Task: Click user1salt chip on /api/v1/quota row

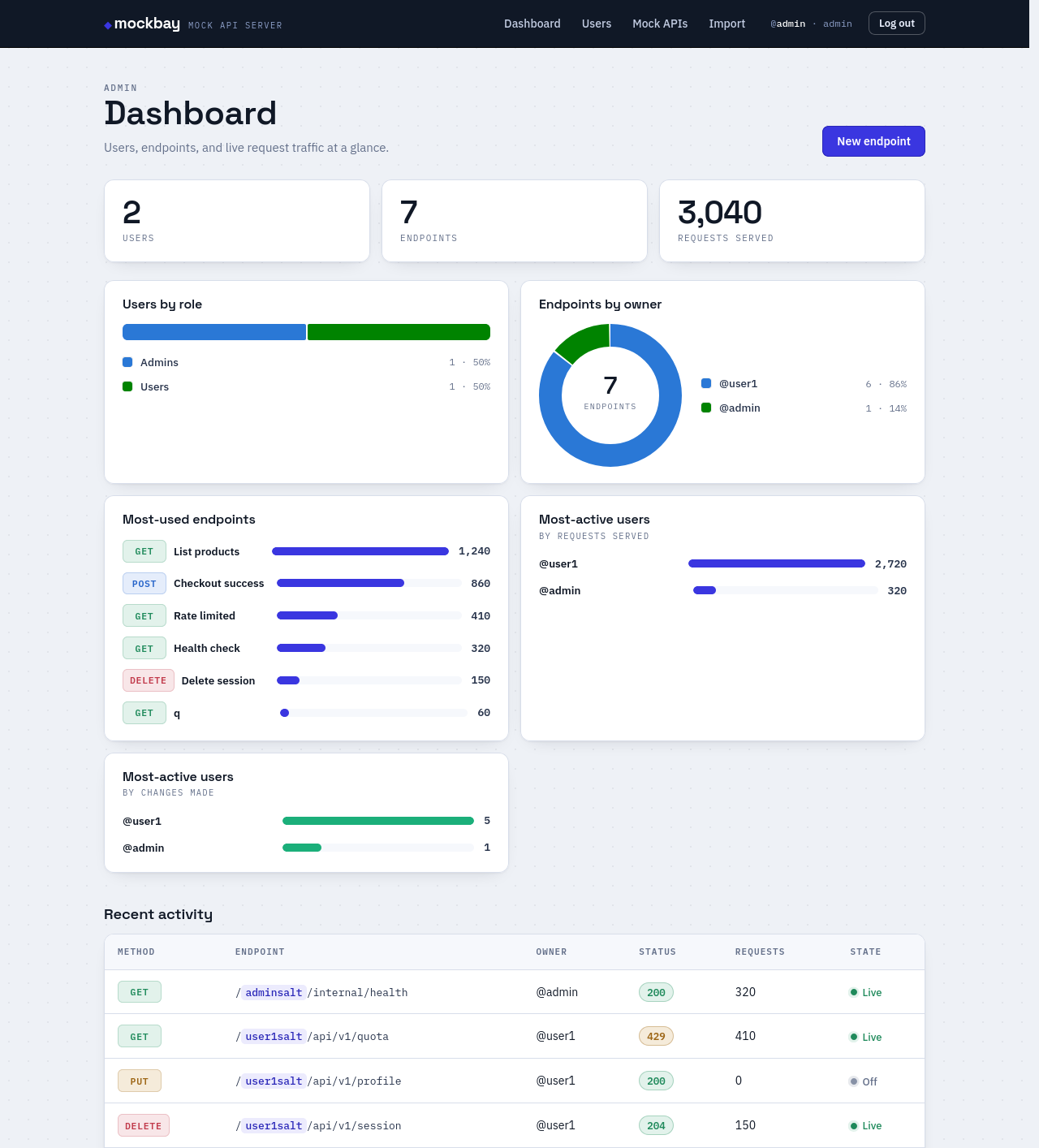Action: (x=274, y=1037)
